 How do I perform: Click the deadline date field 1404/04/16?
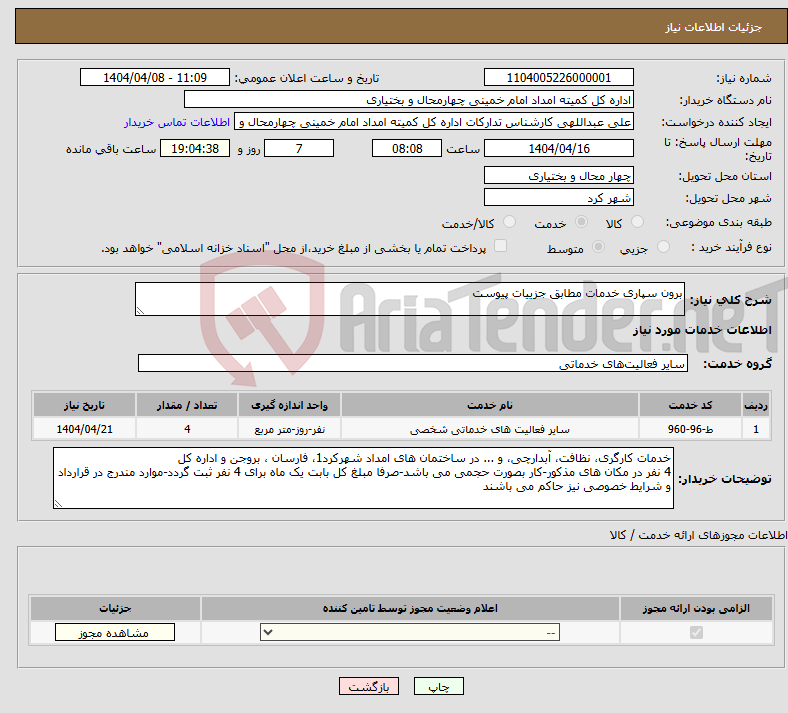click(558, 148)
